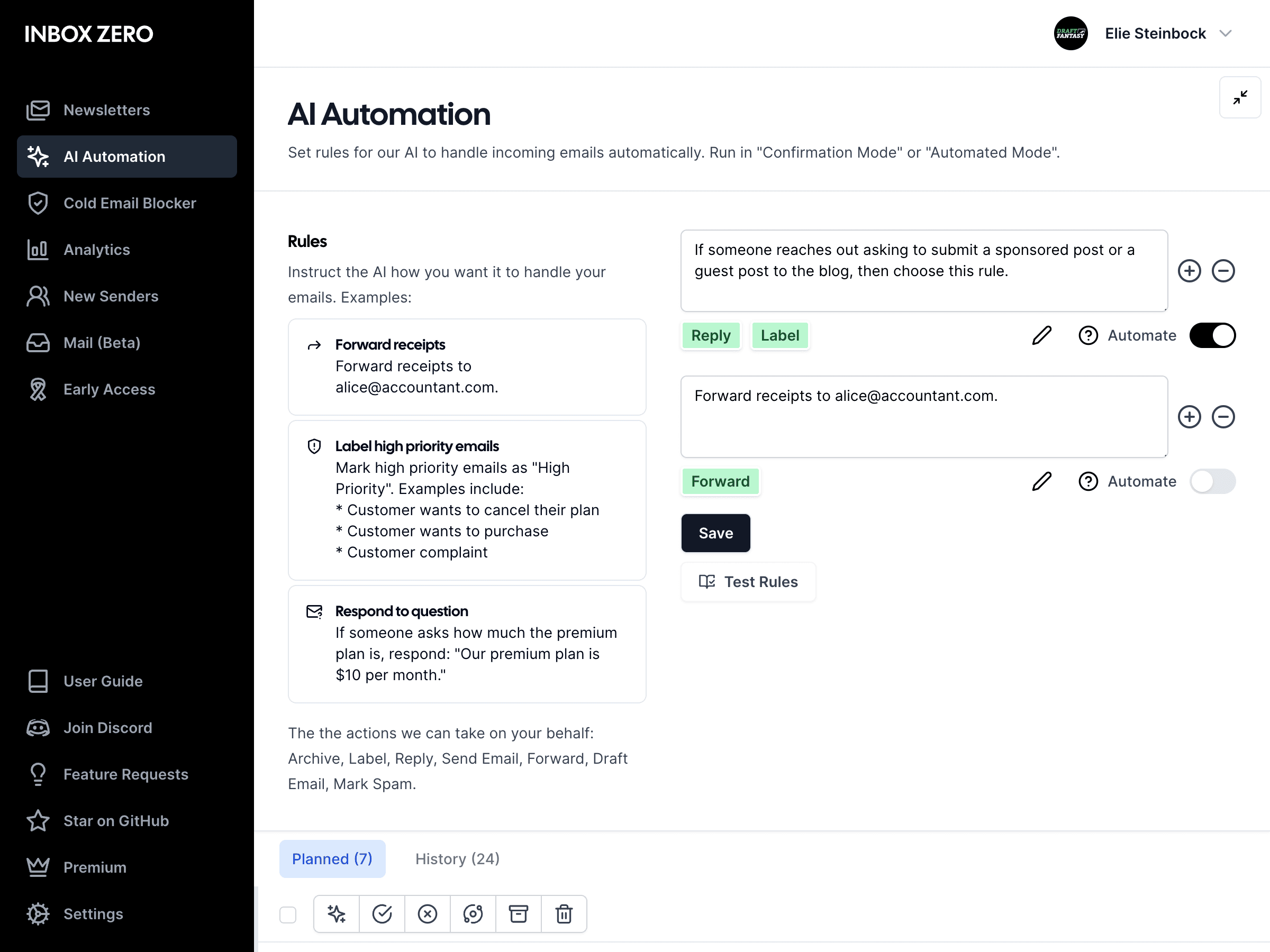
Task: Click the pencil edit icon for the sponsored-post rule
Action: (1041, 335)
